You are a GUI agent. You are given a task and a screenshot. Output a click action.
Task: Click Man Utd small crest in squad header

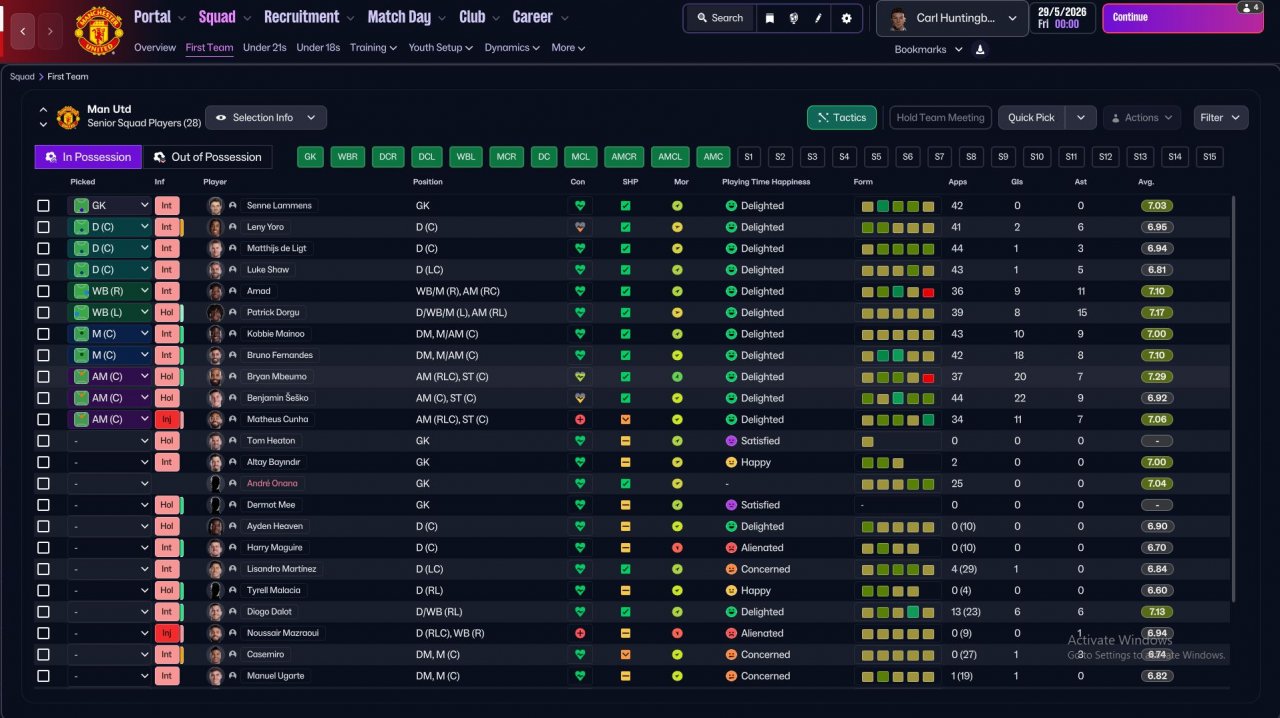click(x=68, y=117)
